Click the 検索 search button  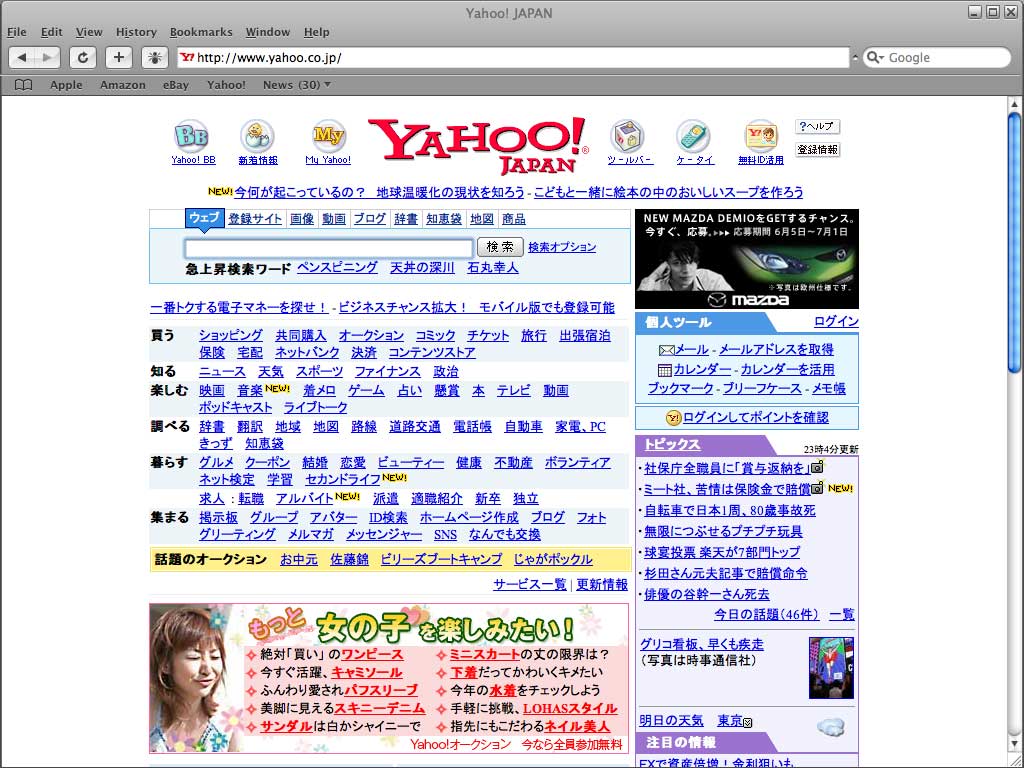[500, 247]
